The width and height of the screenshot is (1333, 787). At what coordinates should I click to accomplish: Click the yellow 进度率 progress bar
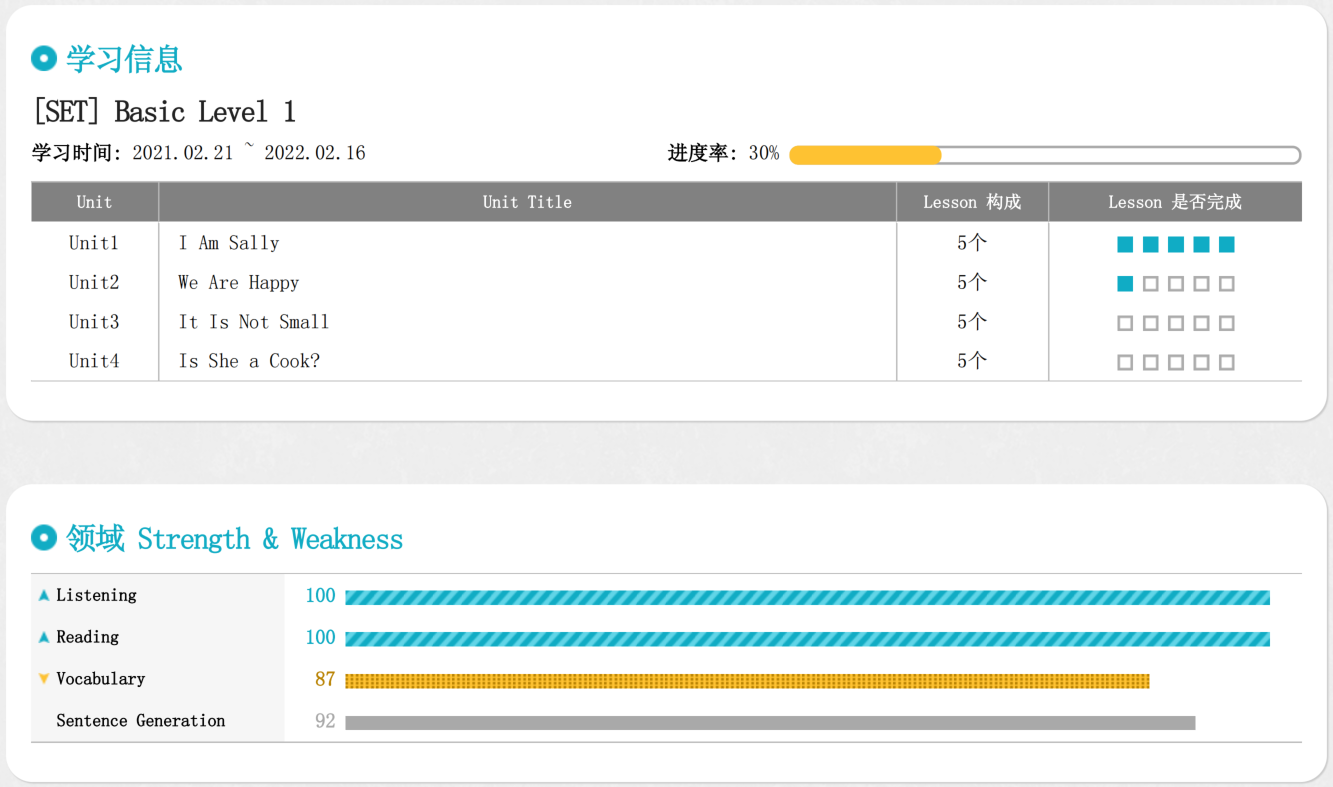[x=866, y=155]
